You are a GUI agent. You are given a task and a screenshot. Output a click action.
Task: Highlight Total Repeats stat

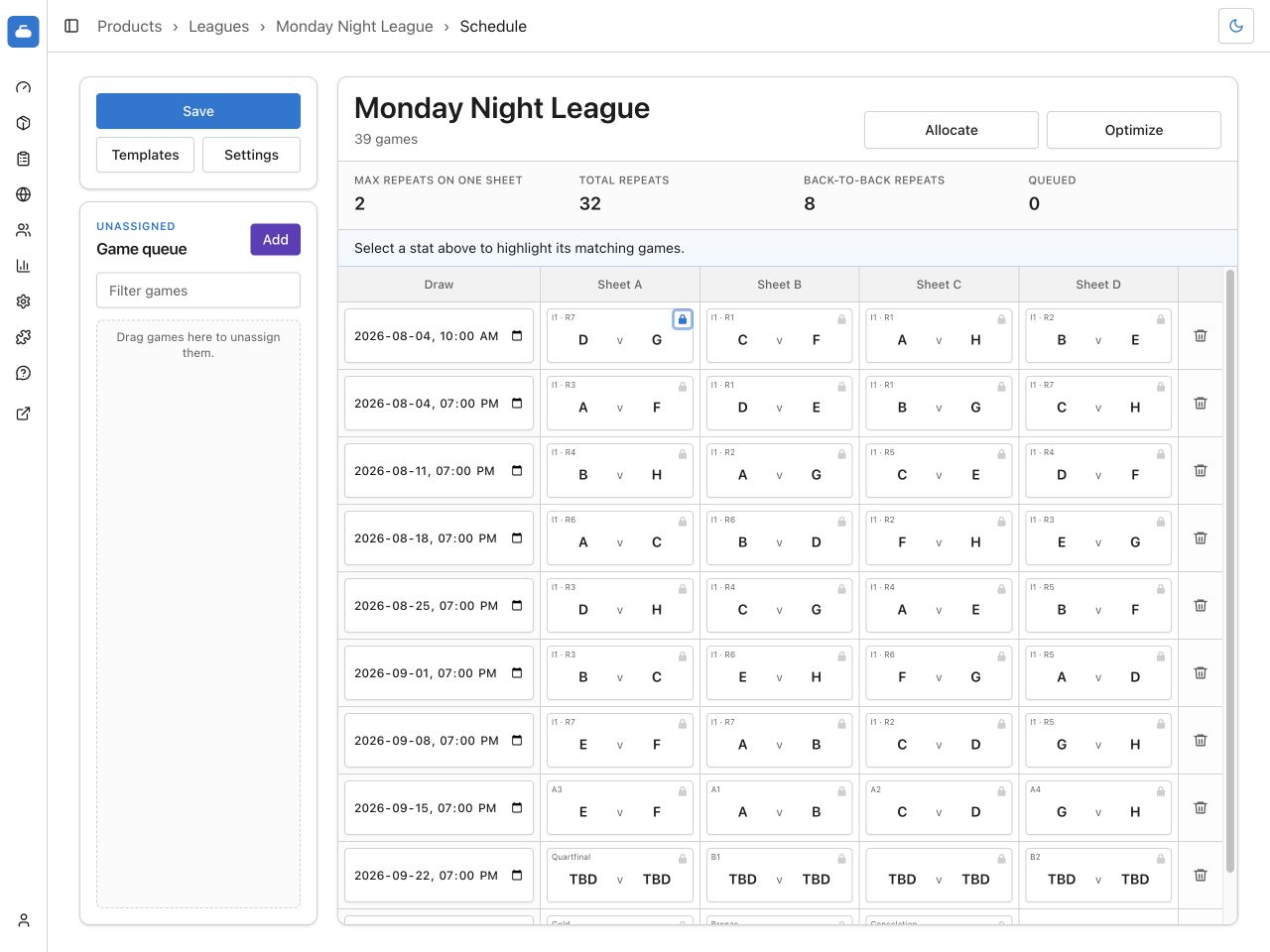pos(675,193)
